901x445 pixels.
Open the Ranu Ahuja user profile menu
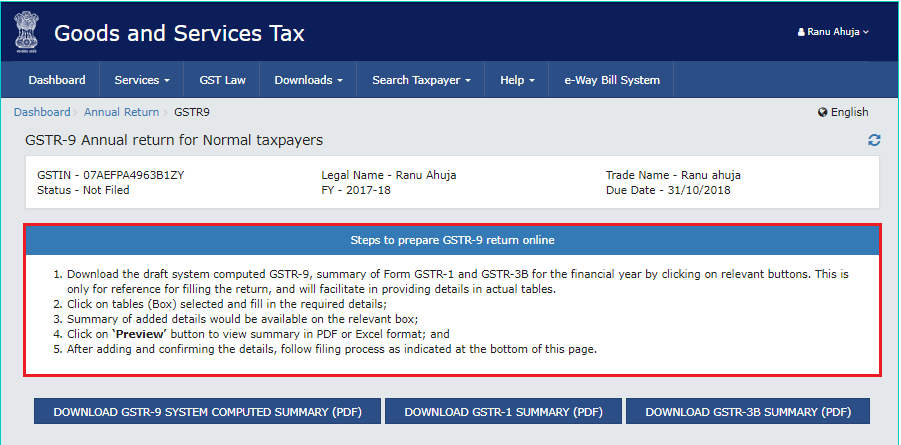pos(833,32)
